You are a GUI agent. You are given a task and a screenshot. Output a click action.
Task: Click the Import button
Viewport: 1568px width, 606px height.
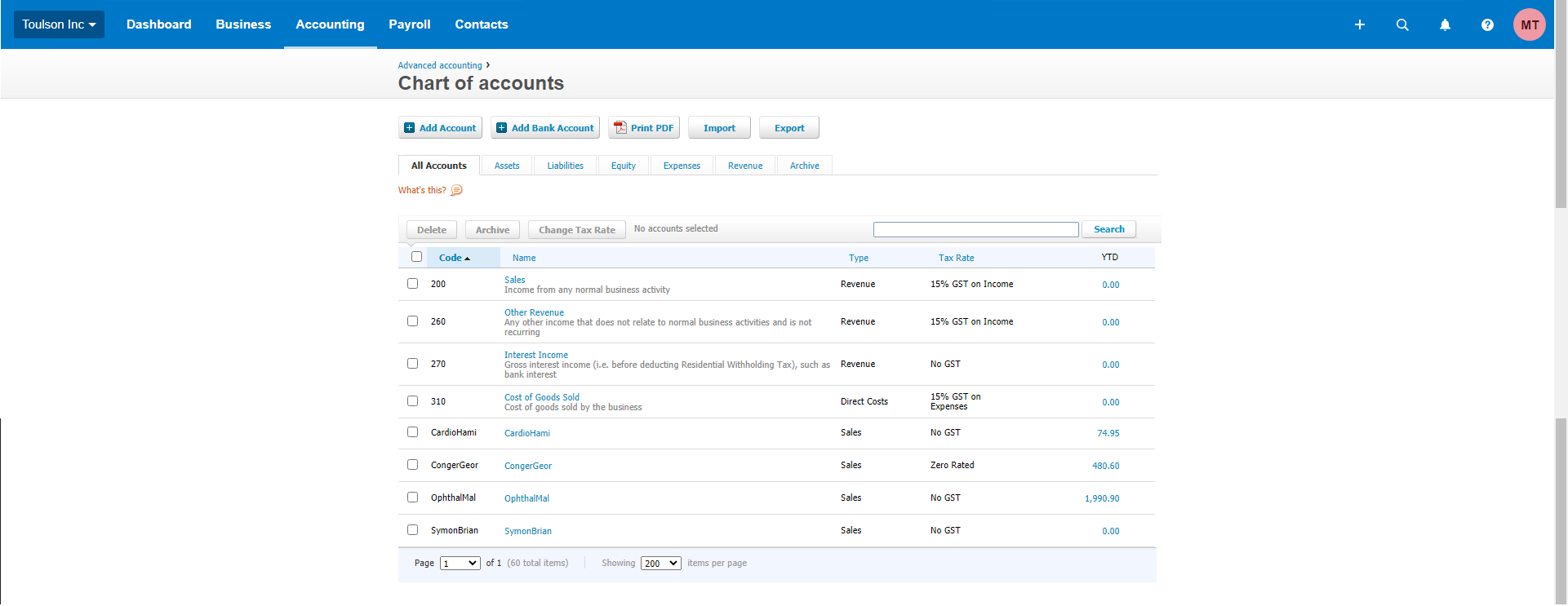tap(719, 128)
